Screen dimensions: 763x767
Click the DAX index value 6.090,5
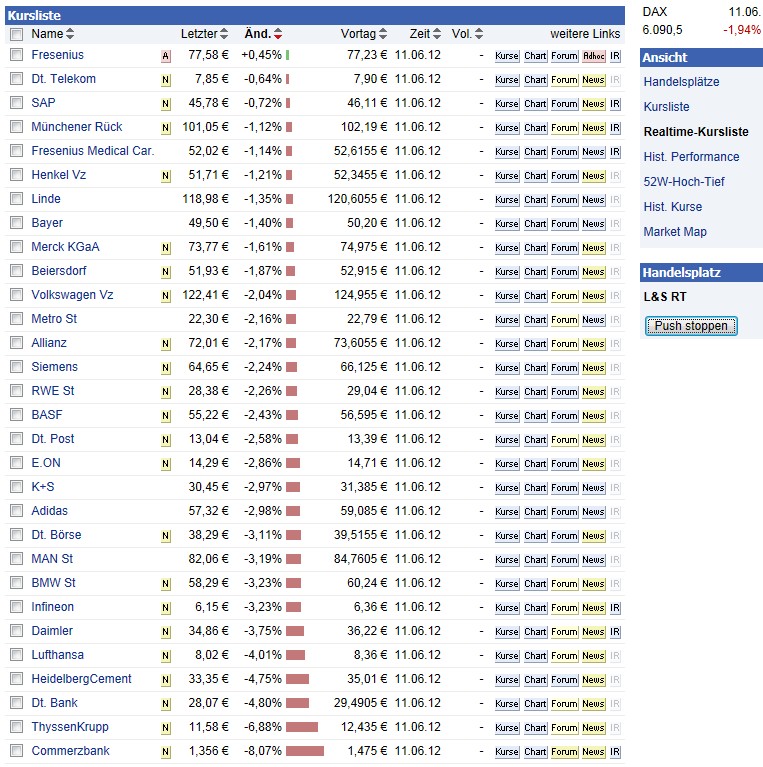(662, 30)
